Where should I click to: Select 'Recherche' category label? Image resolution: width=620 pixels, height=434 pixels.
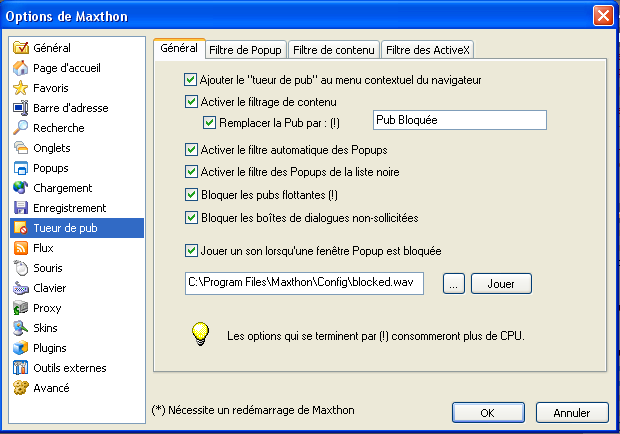click(59, 128)
